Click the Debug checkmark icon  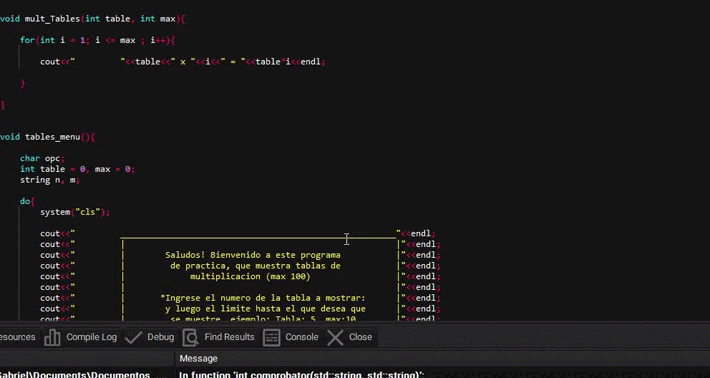click(x=133, y=337)
